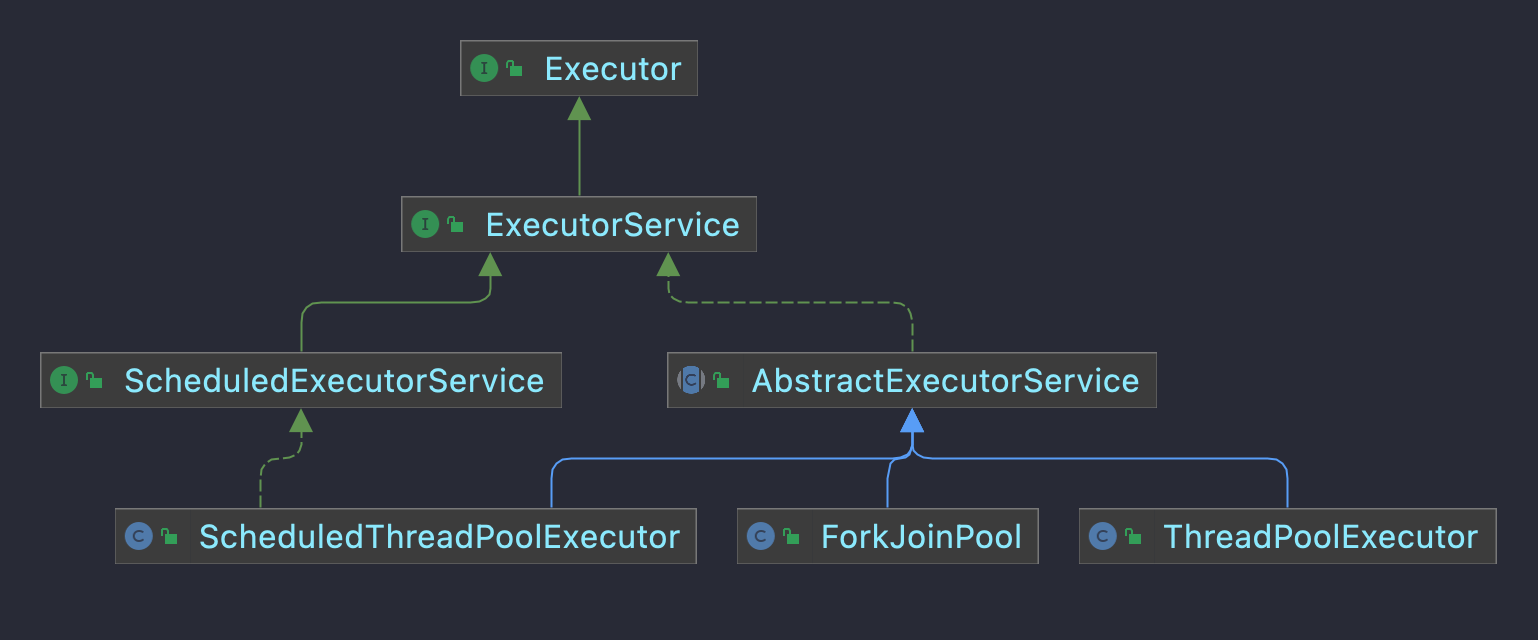Click the green lock icon beside Executor
The width and height of the screenshot is (1538, 640).
point(514,69)
